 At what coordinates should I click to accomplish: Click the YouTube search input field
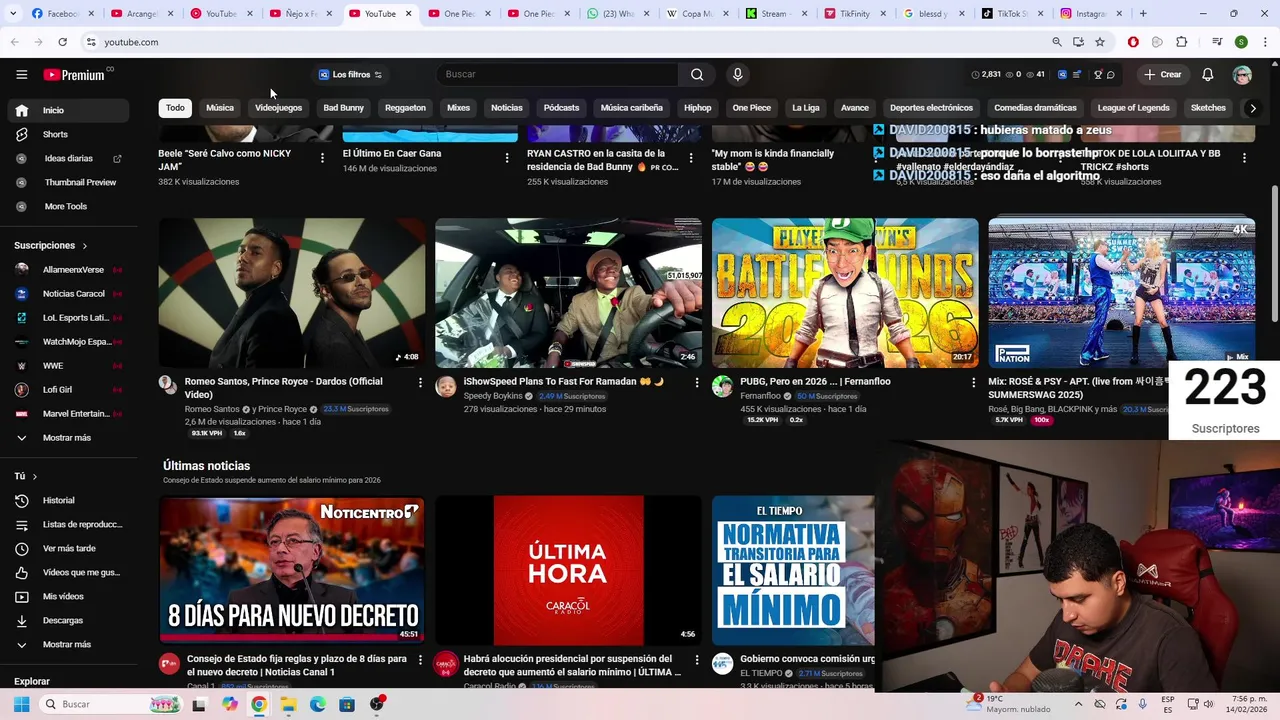557,74
